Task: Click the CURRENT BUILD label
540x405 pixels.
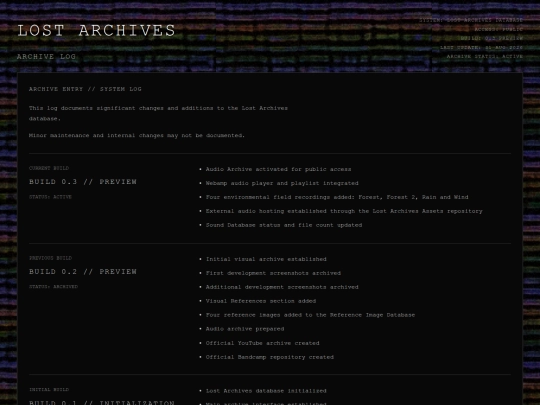Action: pyautogui.click(x=49, y=168)
